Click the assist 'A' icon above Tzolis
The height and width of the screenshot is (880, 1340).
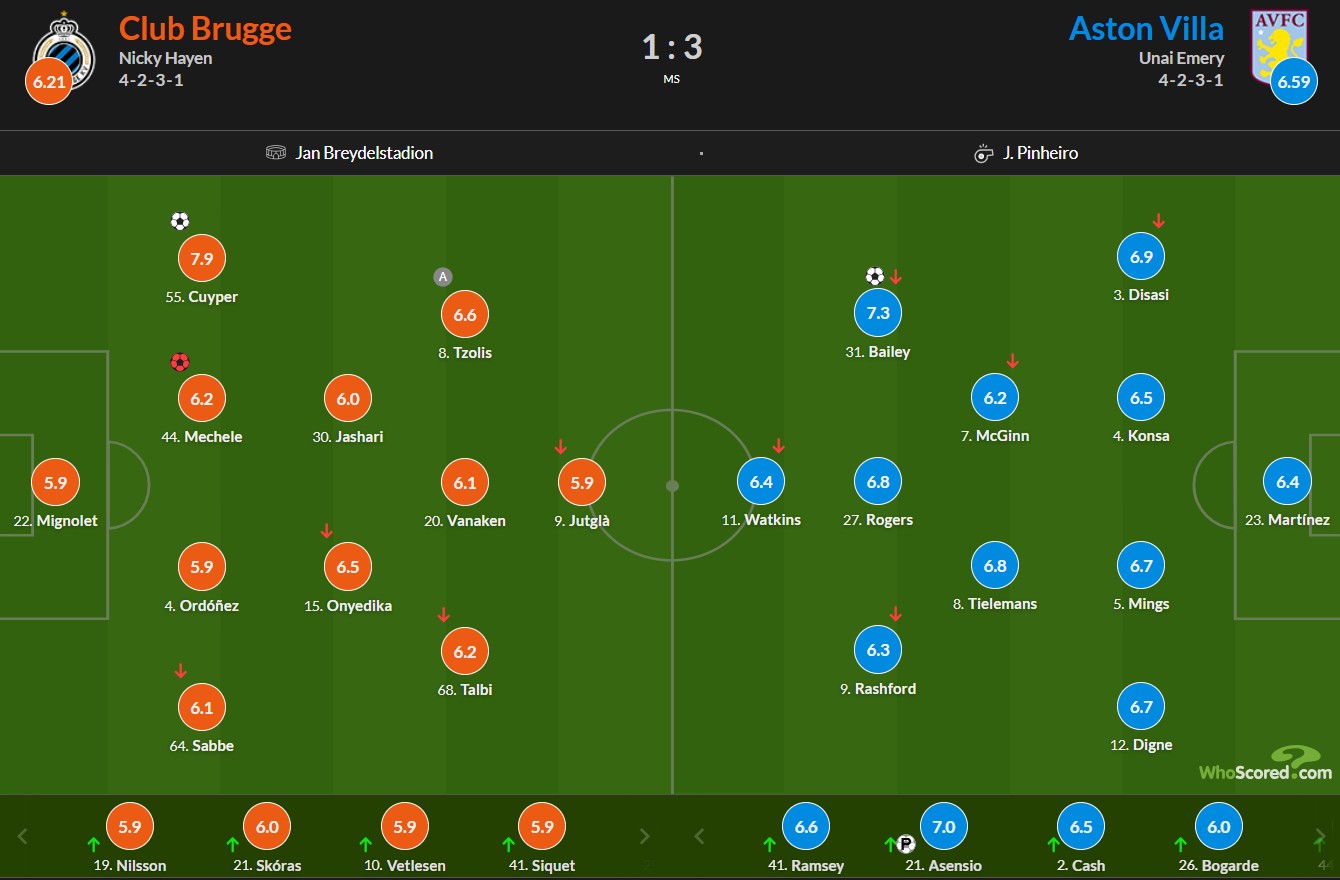(x=443, y=277)
